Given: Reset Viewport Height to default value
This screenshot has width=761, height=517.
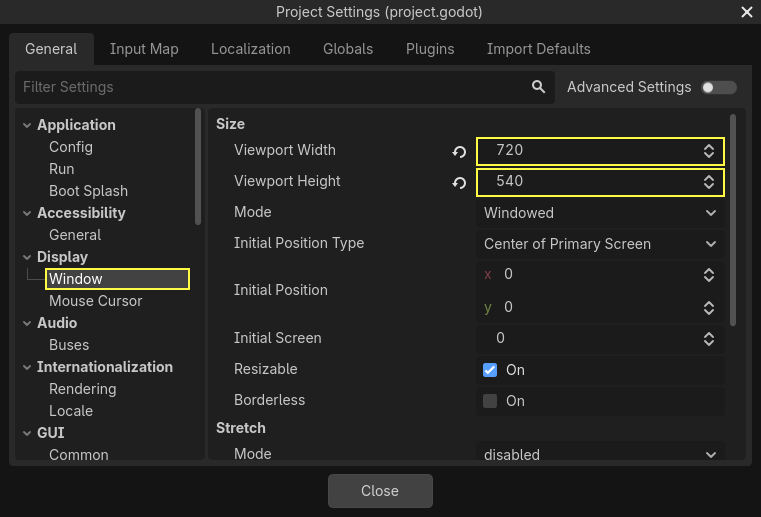Looking at the screenshot, I should point(459,183).
